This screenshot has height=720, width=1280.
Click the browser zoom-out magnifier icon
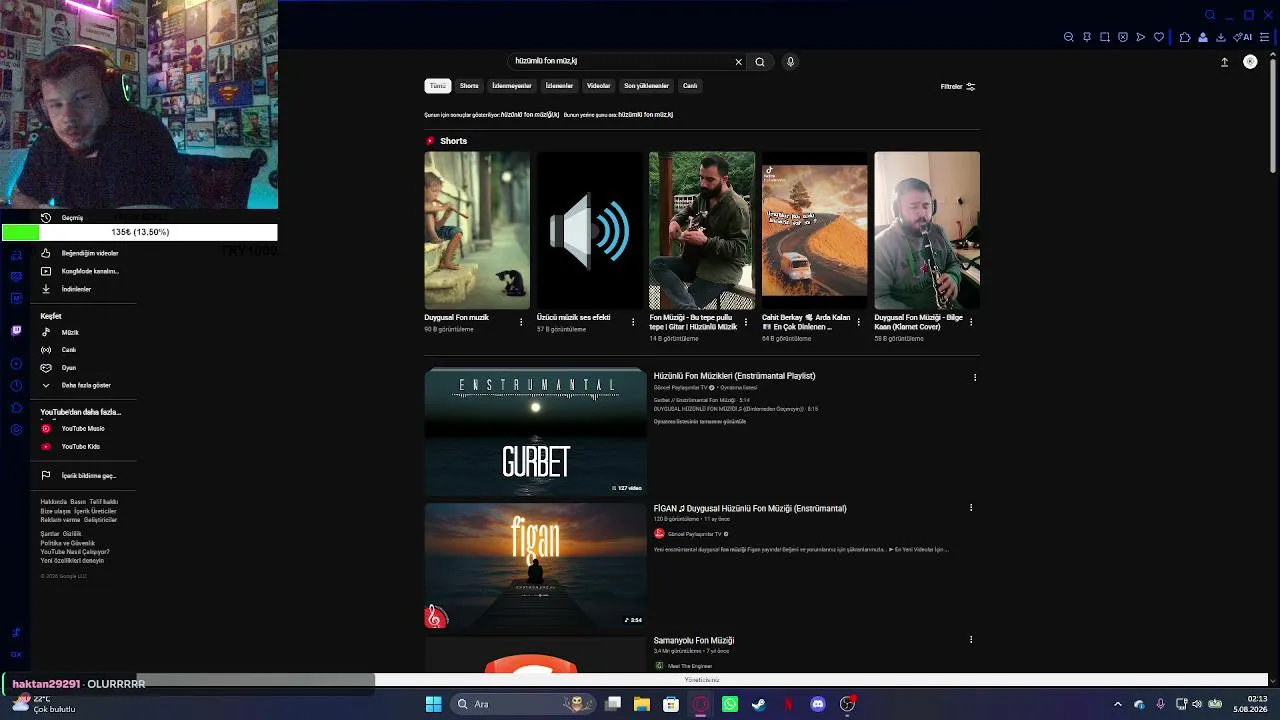click(x=1069, y=37)
